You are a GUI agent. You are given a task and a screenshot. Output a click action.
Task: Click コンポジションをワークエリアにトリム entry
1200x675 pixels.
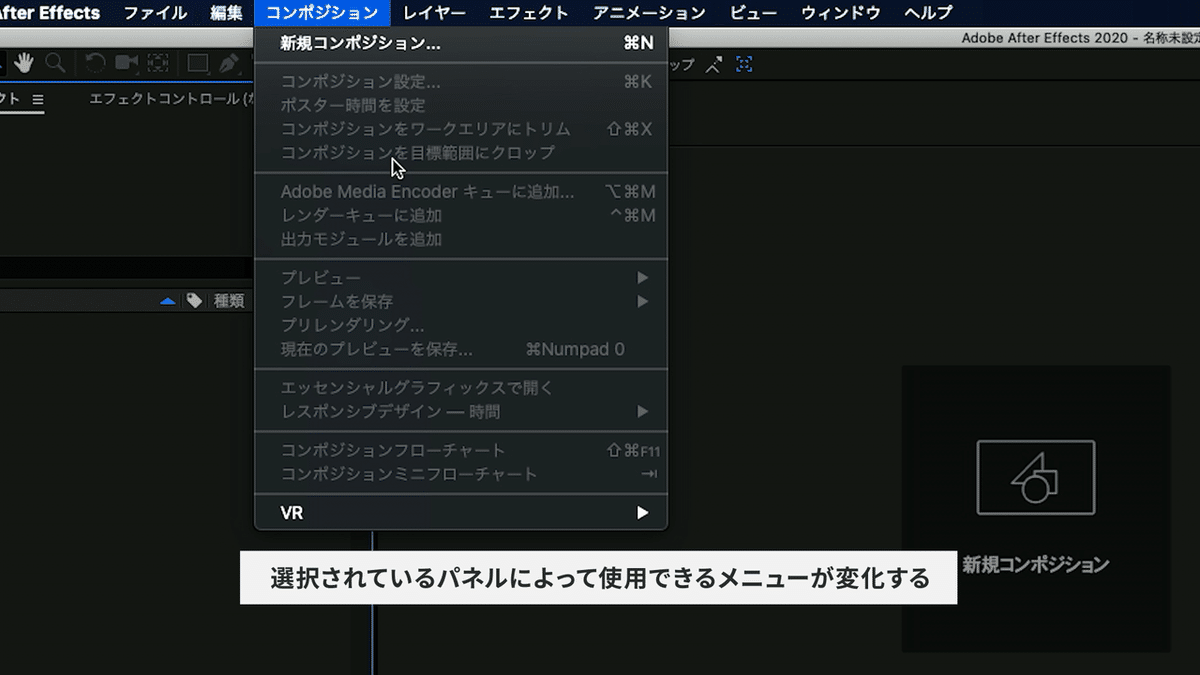coord(461,129)
